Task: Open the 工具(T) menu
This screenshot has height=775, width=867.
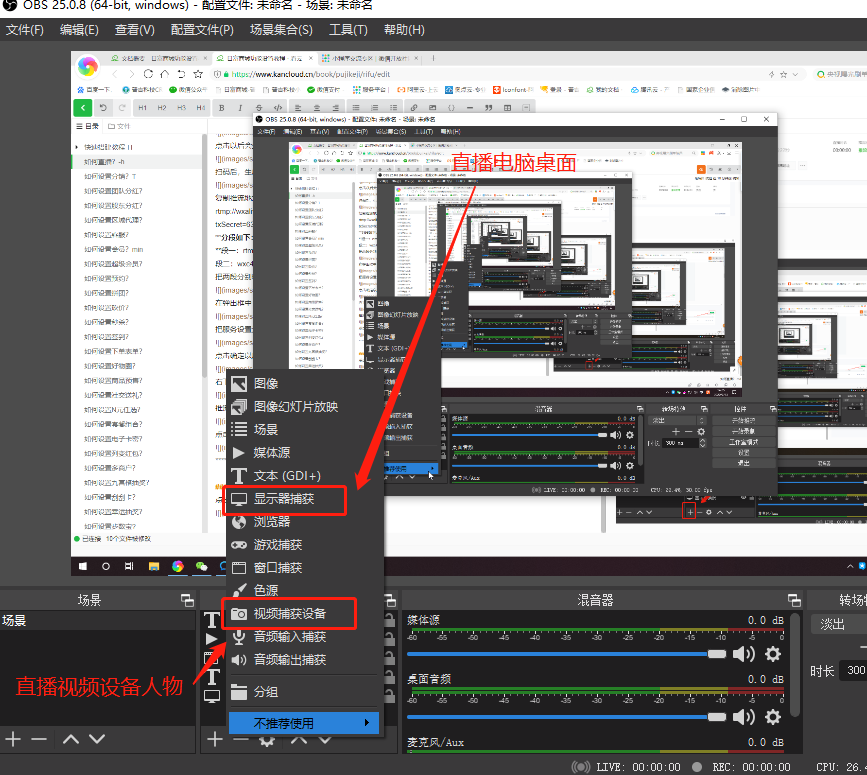Action: [x=348, y=30]
